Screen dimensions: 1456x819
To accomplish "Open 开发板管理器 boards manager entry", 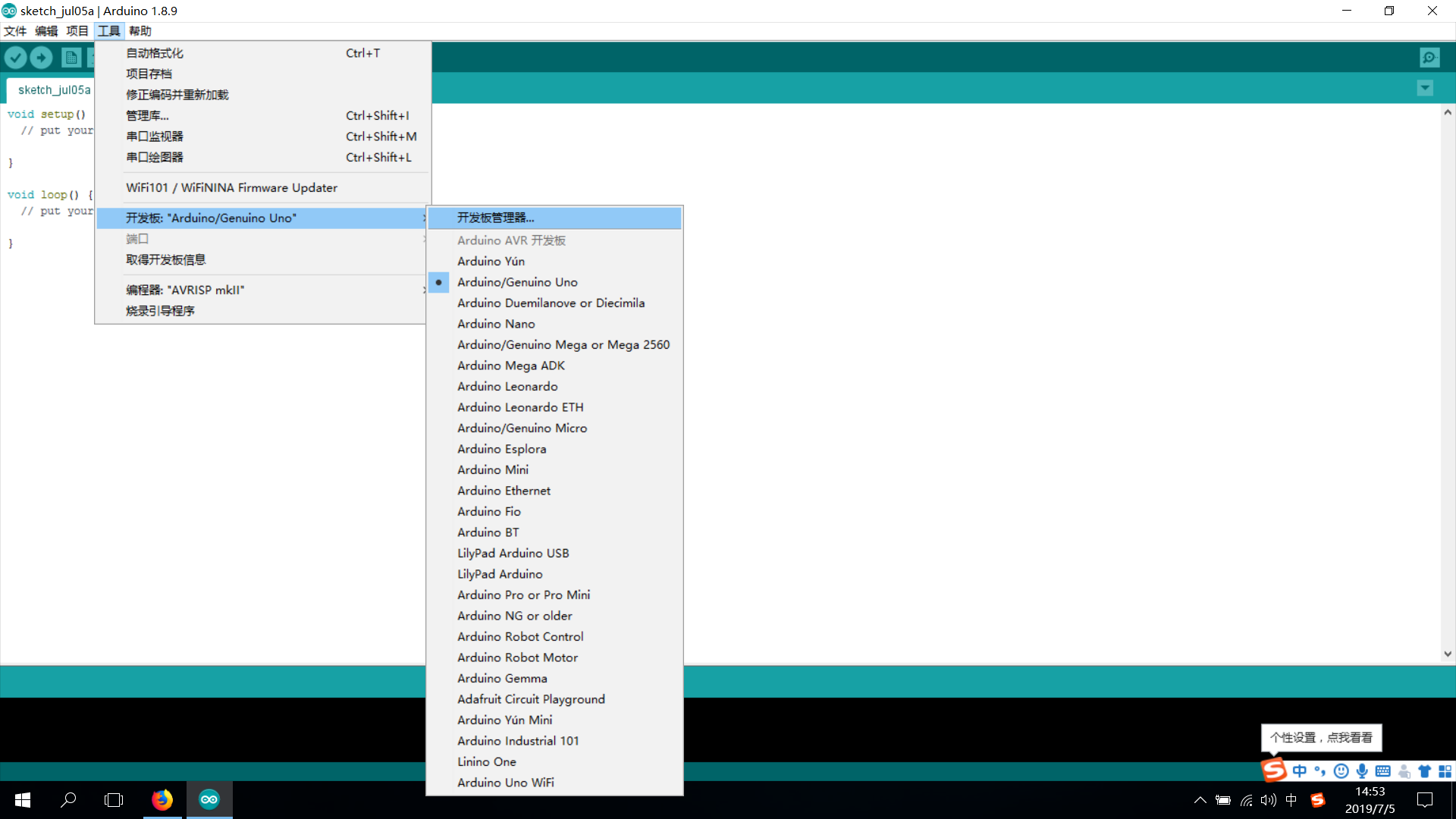I will click(496, 218).
